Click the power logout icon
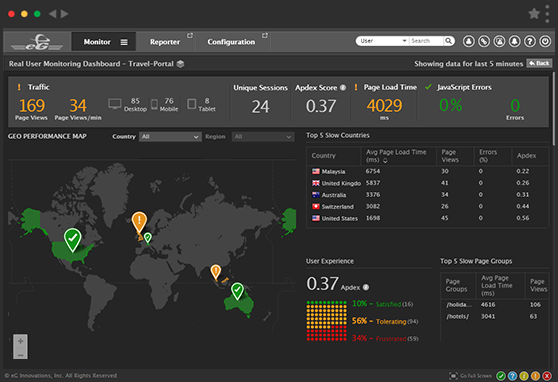558x382 pixels. click(545, 41)
